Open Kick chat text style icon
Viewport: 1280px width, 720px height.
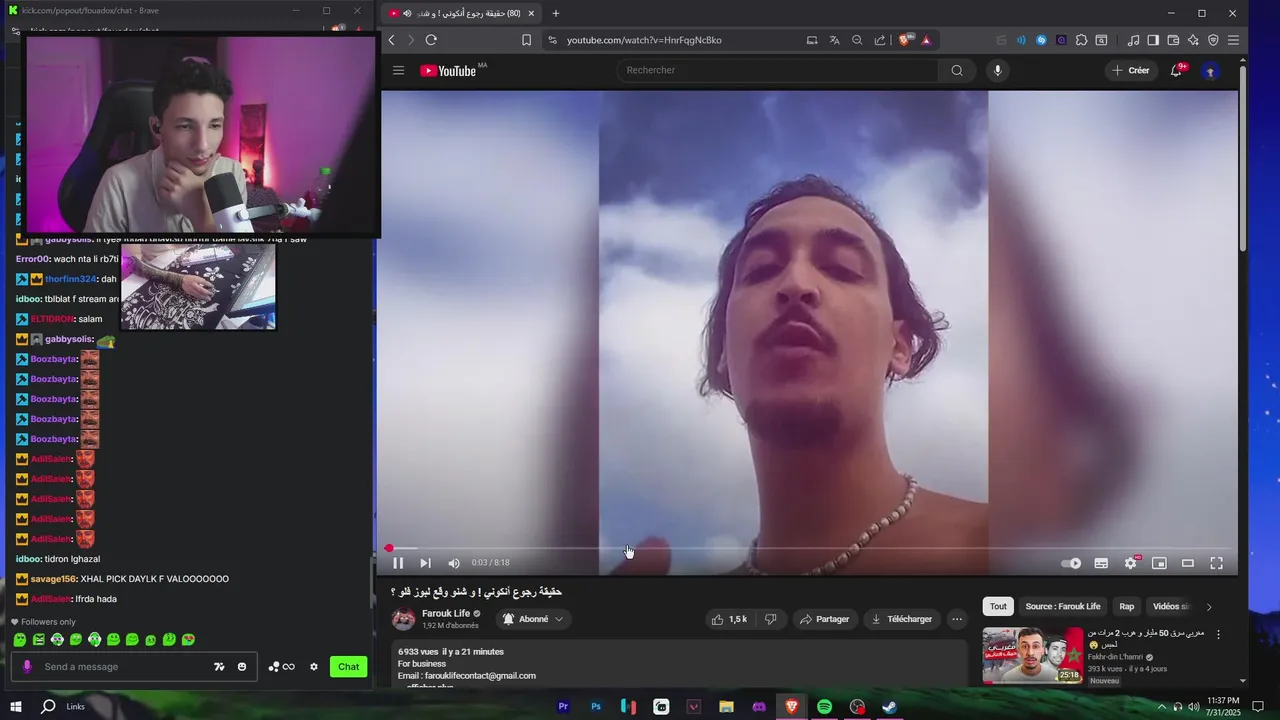pos(219,667)
